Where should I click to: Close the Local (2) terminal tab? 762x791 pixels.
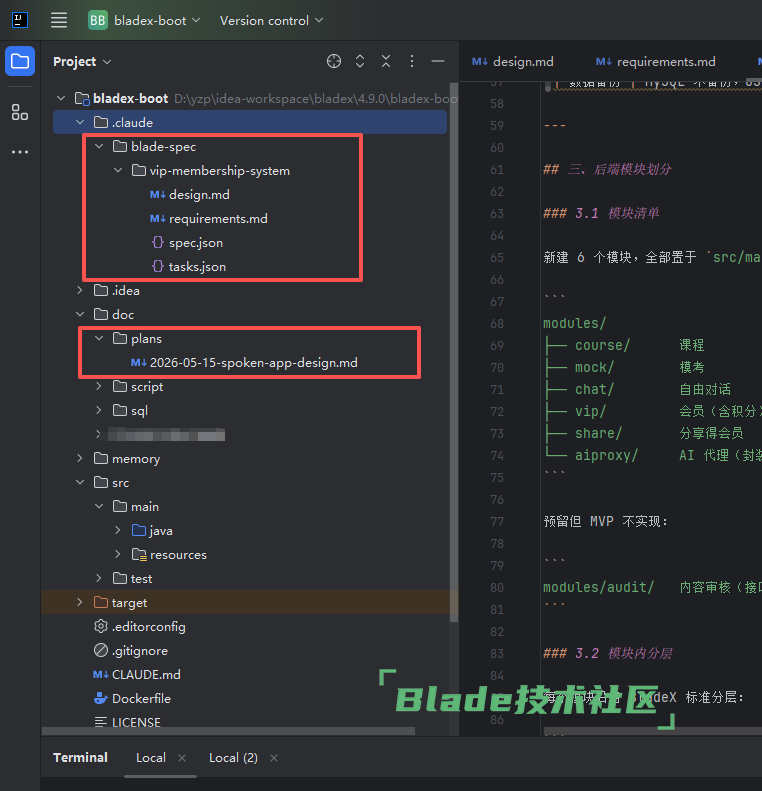pos(274,758)
